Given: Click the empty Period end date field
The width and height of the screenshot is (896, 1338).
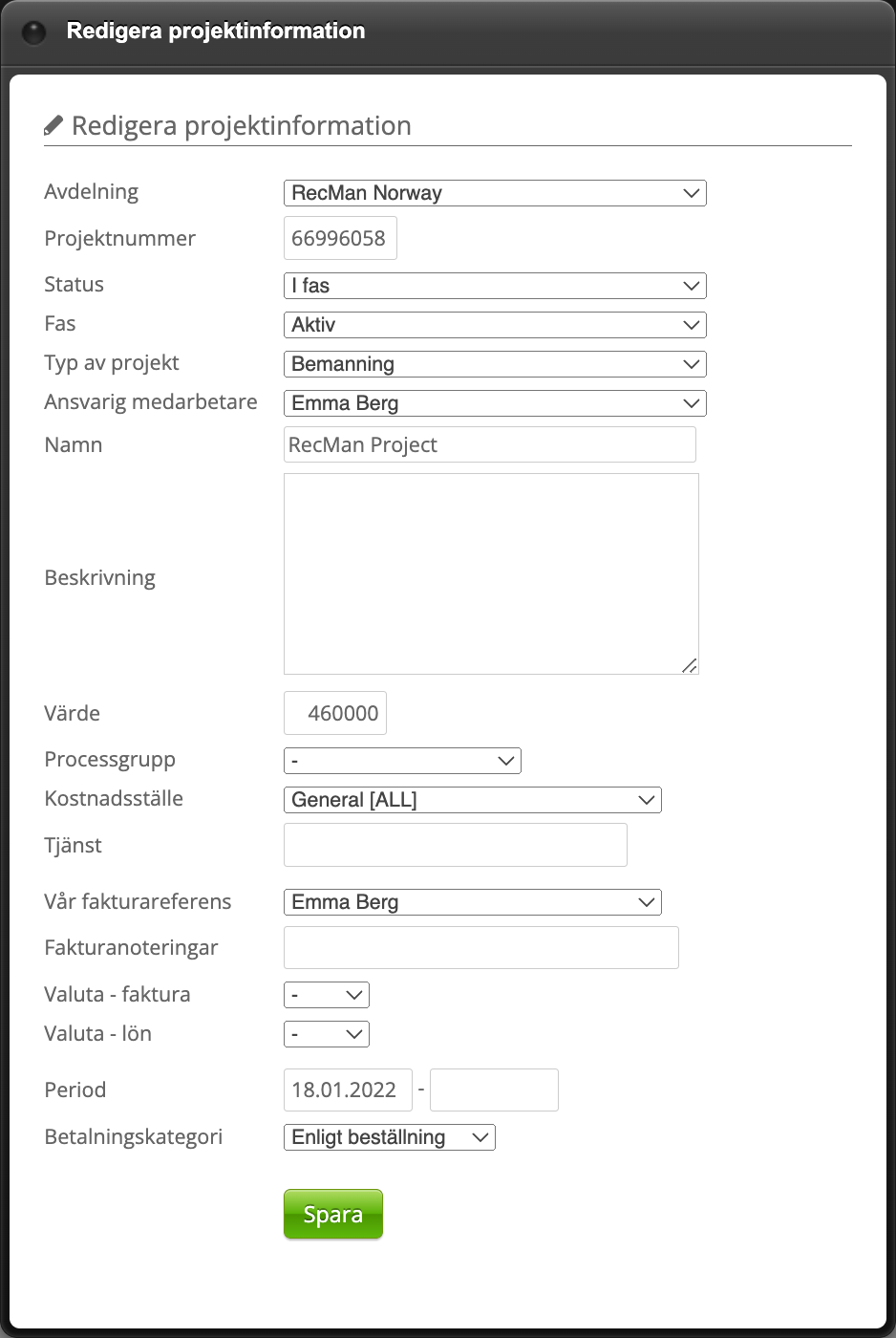Looking at the screenshot, I should click(x=494, y=1090).
